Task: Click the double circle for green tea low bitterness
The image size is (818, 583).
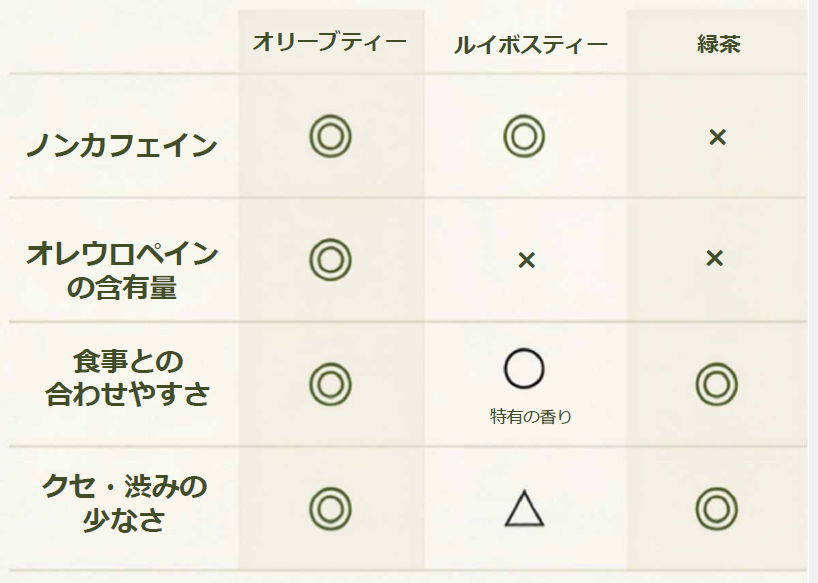Action: pyautogui.click(x=717, y=509)
